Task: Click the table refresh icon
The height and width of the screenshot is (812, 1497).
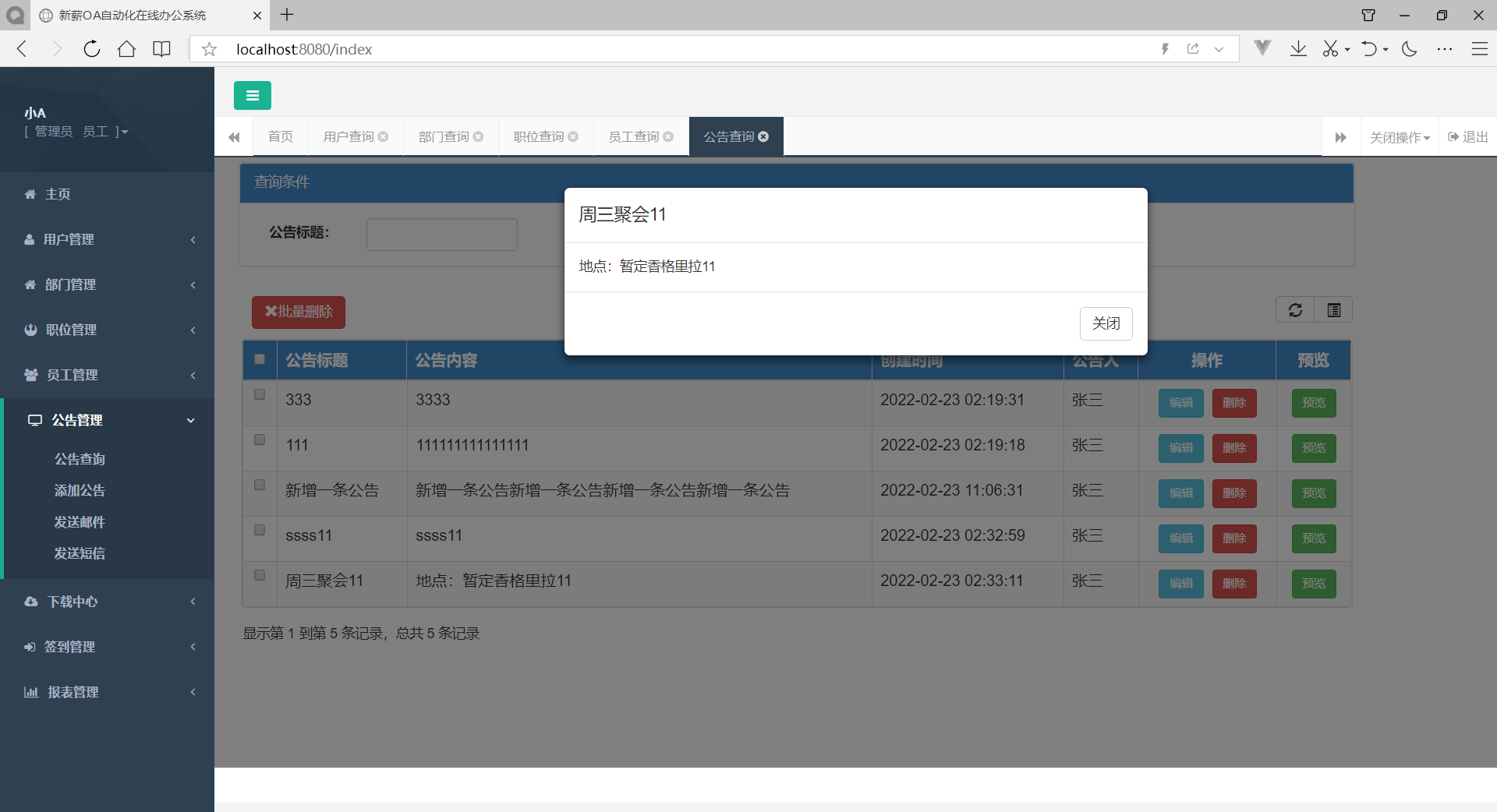Action: [x=1295, y=310]
